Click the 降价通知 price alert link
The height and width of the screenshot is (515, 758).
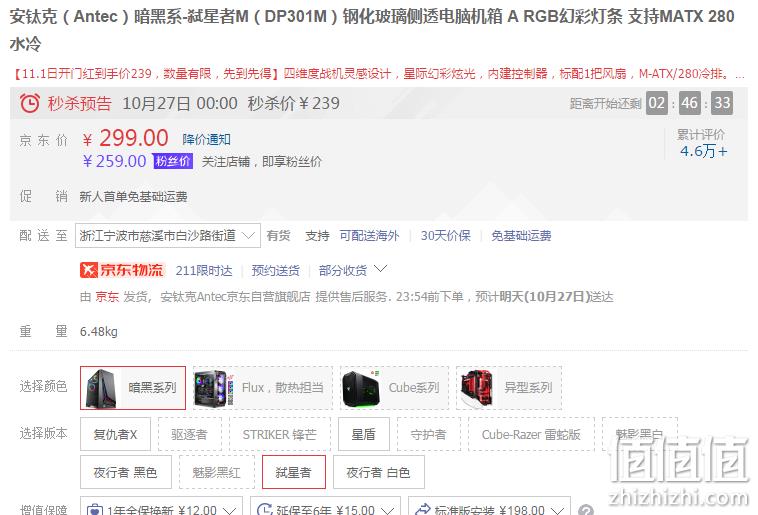pos(206,139)
